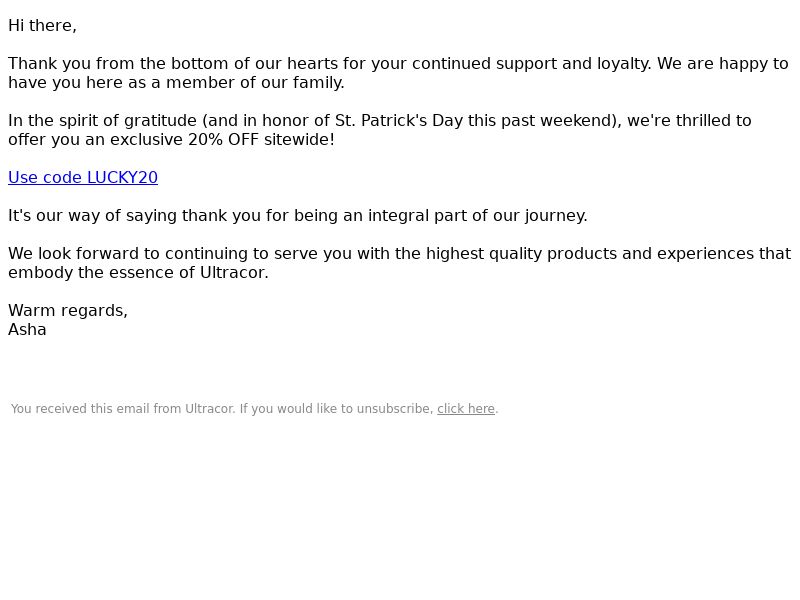The image size is (800, 600).
Task: Click the 'We look forward to continuing' line
Action: tap(399, 254)
